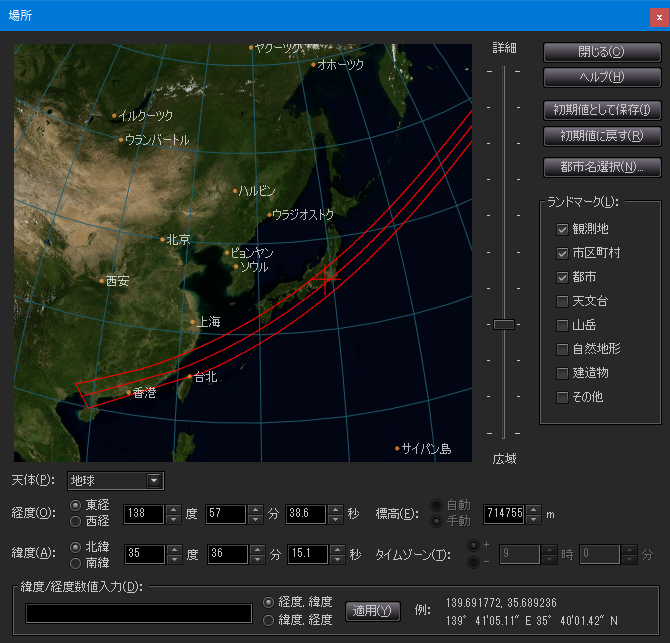Click the 標高 elevation field 714755

click(504, 514)
